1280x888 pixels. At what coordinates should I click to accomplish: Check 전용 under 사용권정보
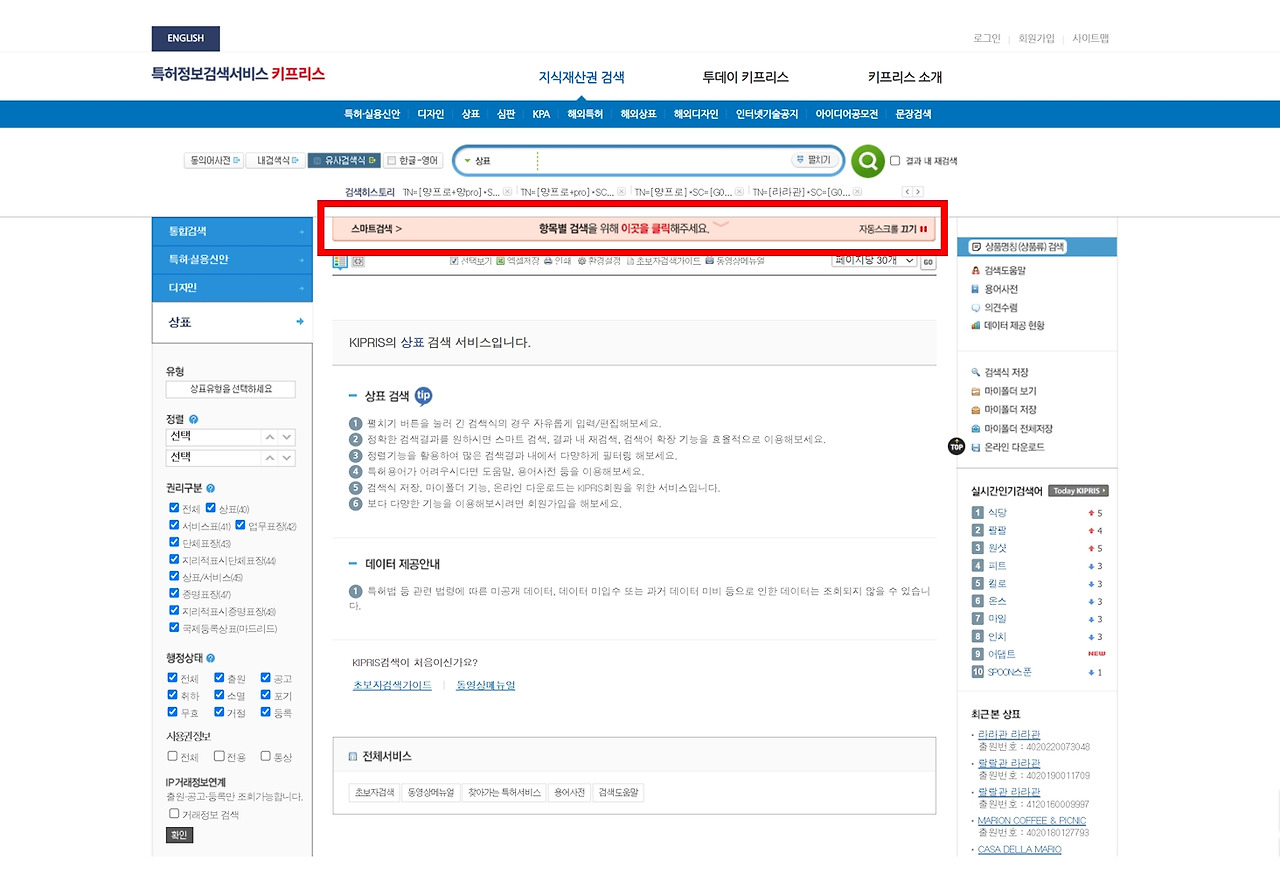tap(219, 756)
